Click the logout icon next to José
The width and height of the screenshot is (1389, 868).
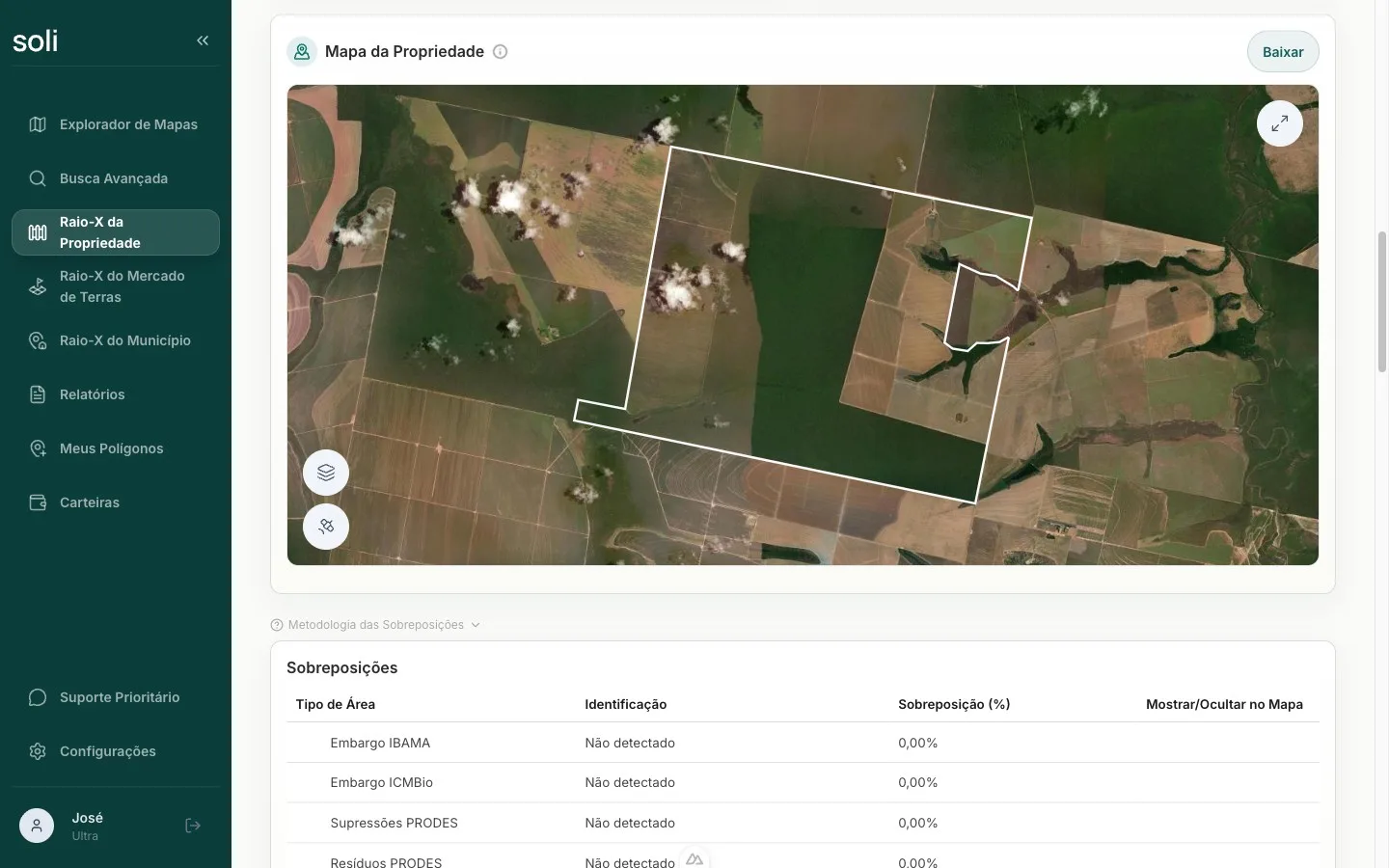193,826
